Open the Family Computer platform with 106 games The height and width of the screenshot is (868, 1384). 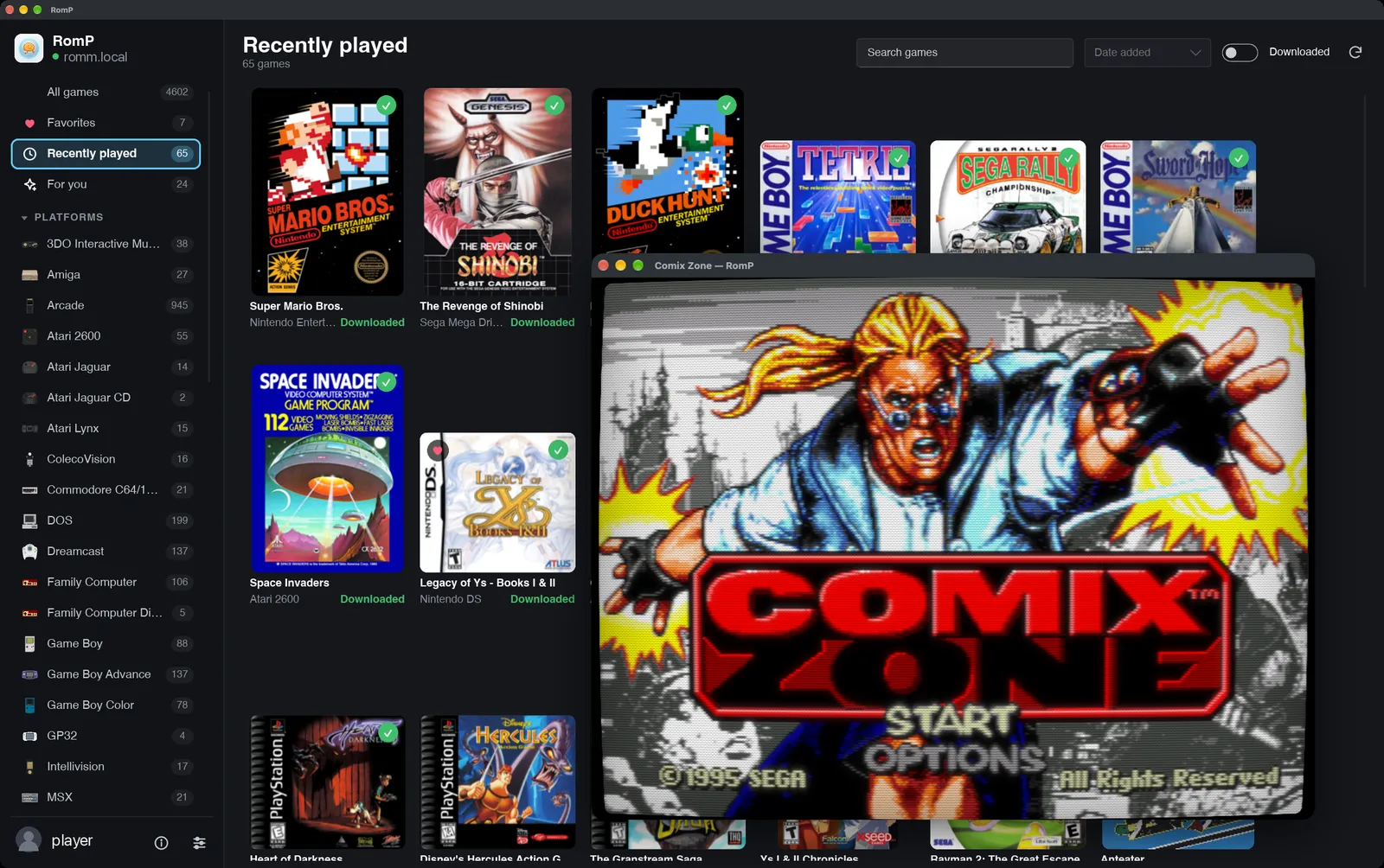(x=106, y=582)
